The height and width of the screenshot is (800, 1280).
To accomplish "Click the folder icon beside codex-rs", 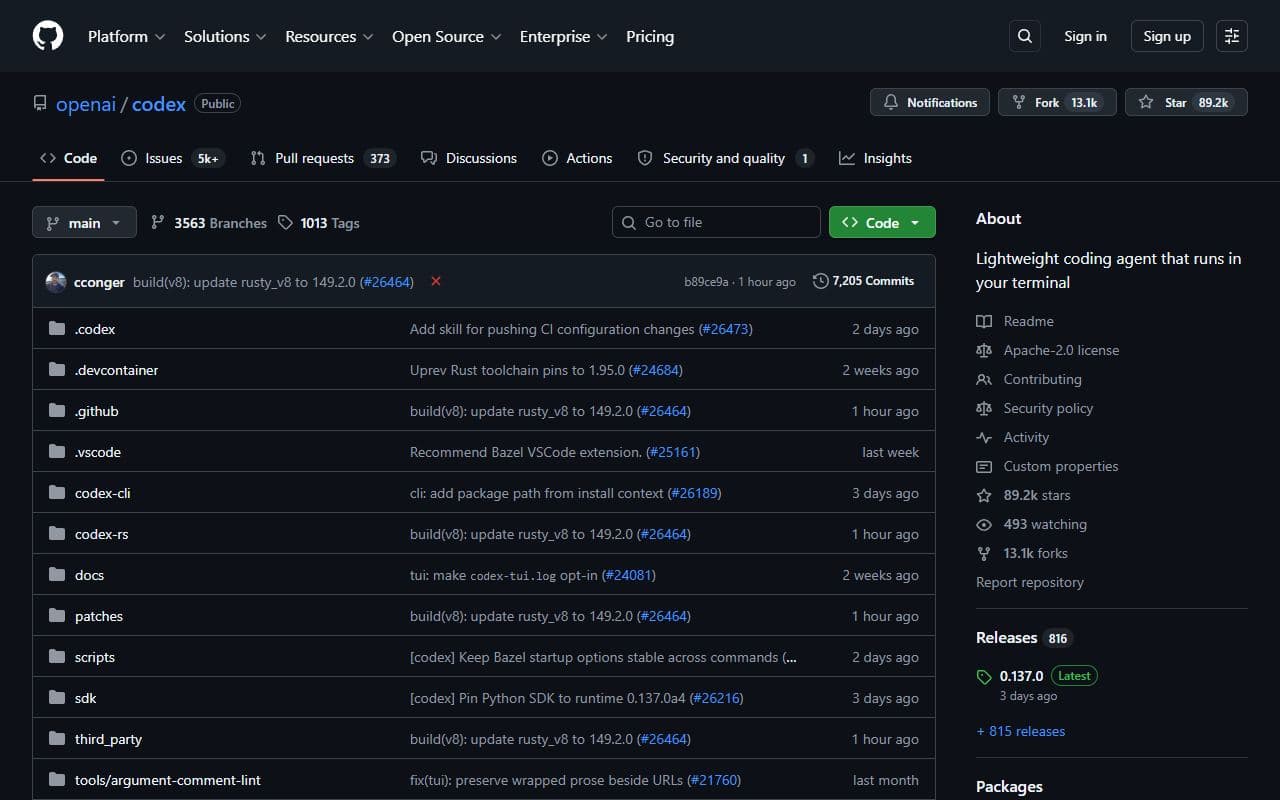I will pyautogui.click(x=57, y=534).
